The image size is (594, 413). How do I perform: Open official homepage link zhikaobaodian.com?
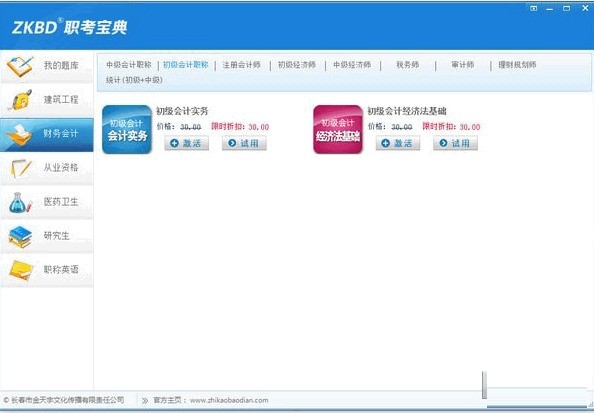pos(229,400)
